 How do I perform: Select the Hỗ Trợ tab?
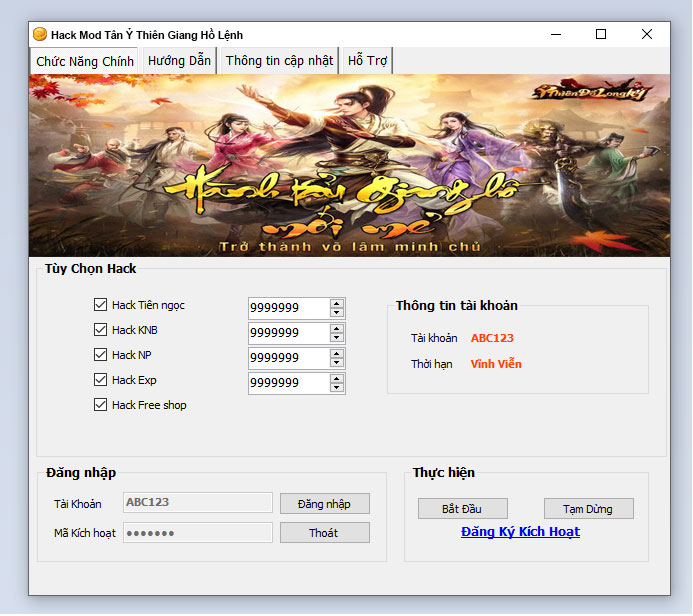367,61
